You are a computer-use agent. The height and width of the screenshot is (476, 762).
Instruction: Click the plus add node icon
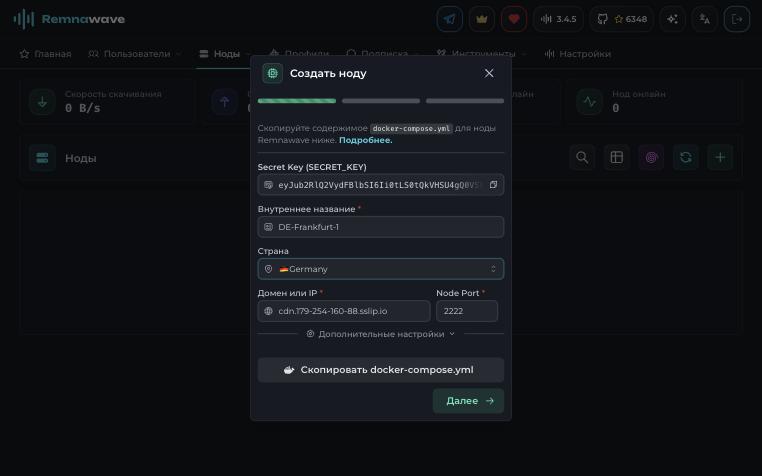tap(720, 158)
